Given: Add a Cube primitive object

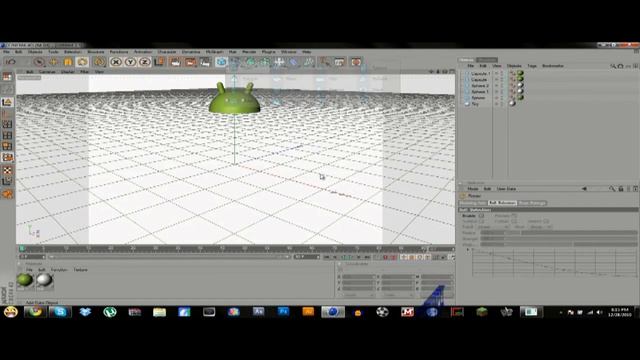Looking at the screenshot, I should [x=221, y=62].
